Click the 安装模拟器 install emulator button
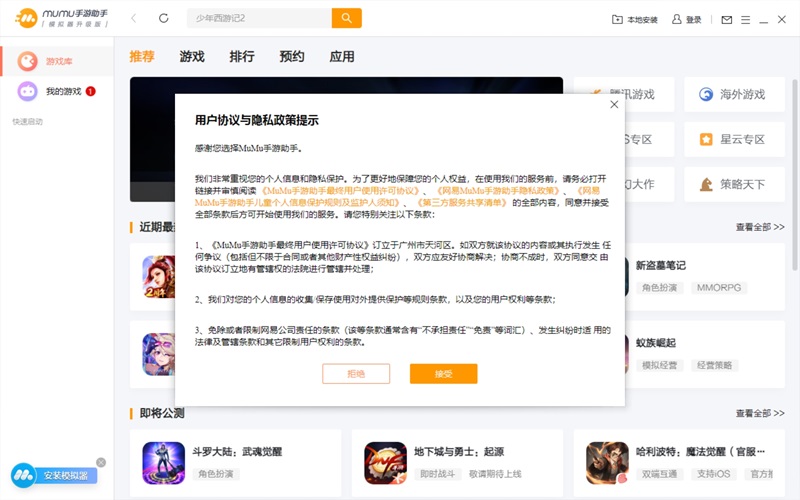The width and height of the screenshot is (800, 500). coord(54,476)
